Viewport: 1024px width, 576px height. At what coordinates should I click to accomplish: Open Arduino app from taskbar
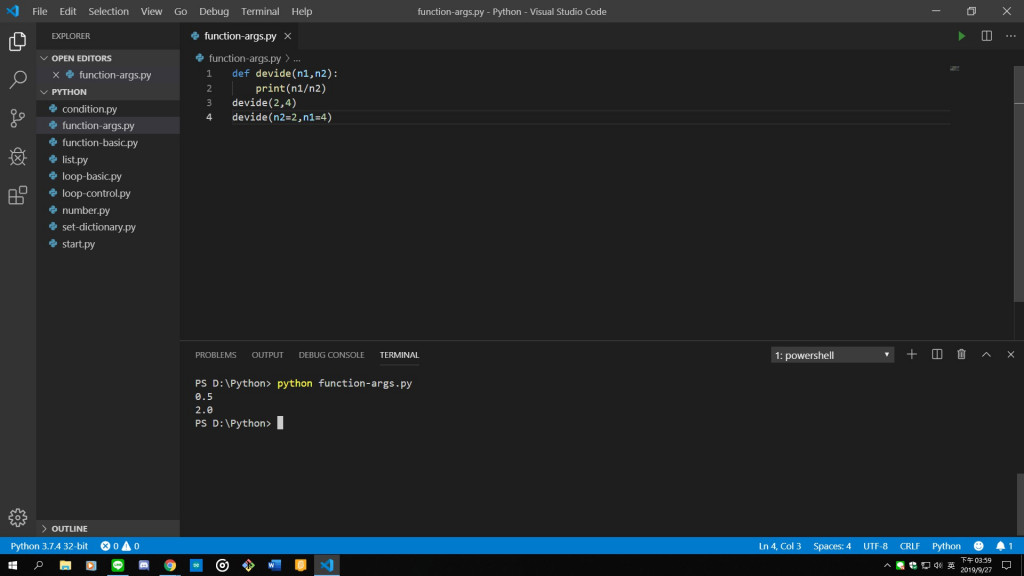[196, 566]
